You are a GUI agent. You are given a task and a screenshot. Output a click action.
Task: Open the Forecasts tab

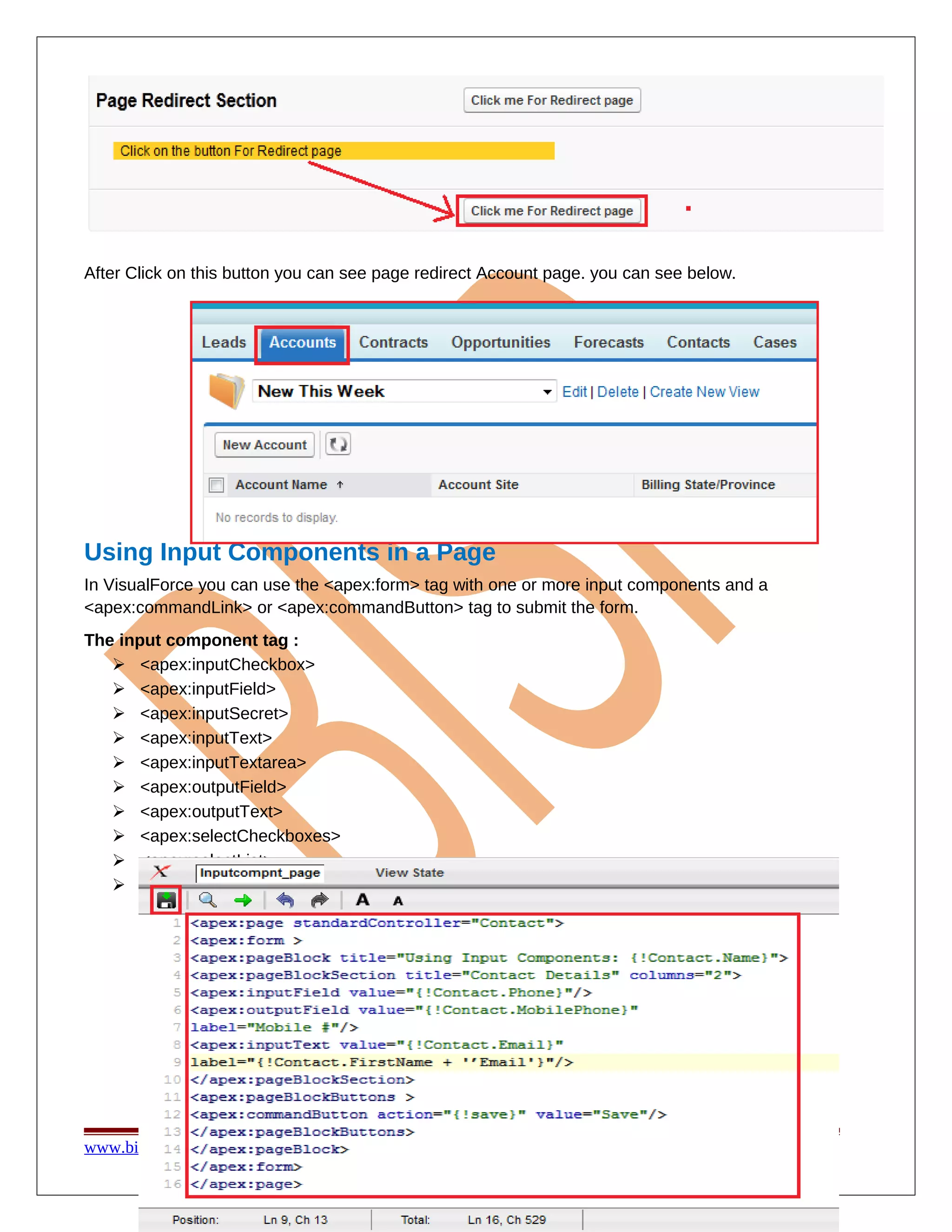pos(609,342)
